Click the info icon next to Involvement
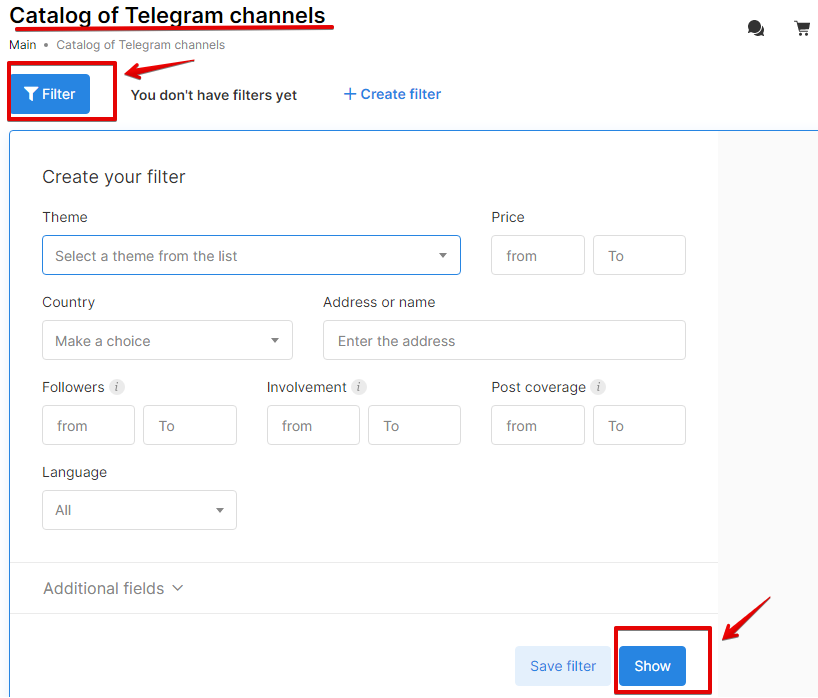The image size is (818, 698). coord(359,387)
